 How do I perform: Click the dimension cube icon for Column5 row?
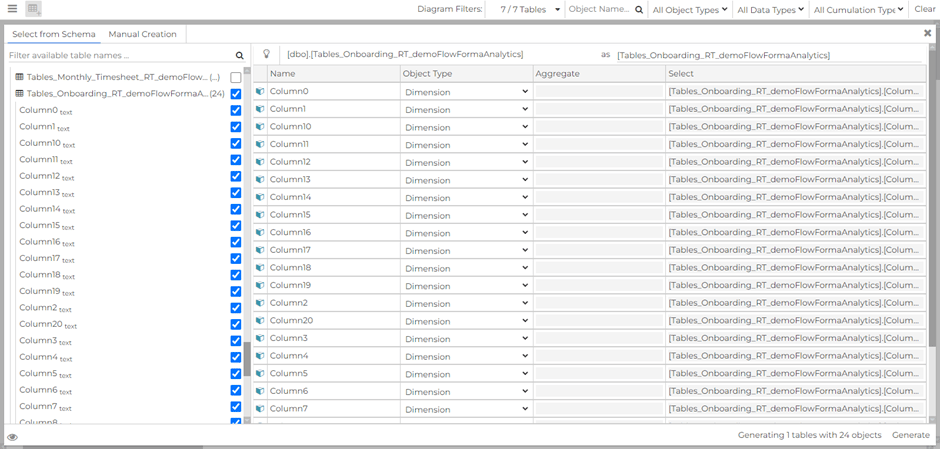click(x=260, y=373)
